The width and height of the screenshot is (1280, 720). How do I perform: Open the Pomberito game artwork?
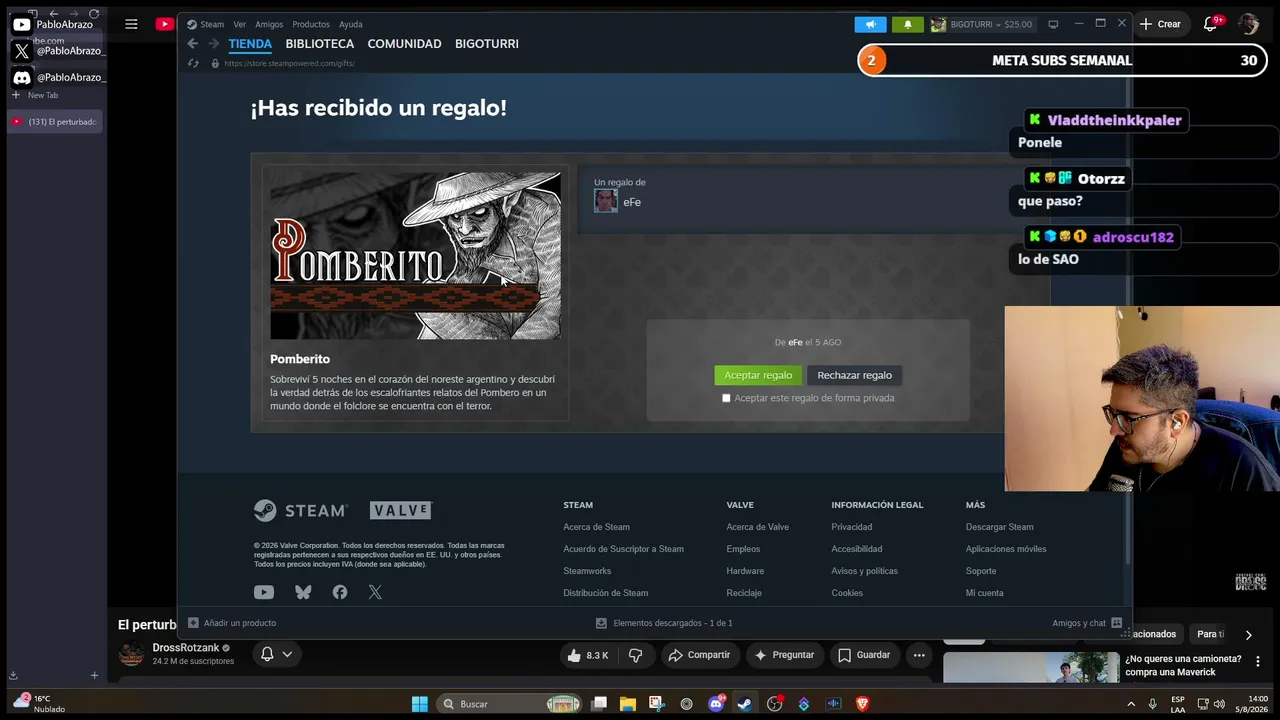(415, 255)
